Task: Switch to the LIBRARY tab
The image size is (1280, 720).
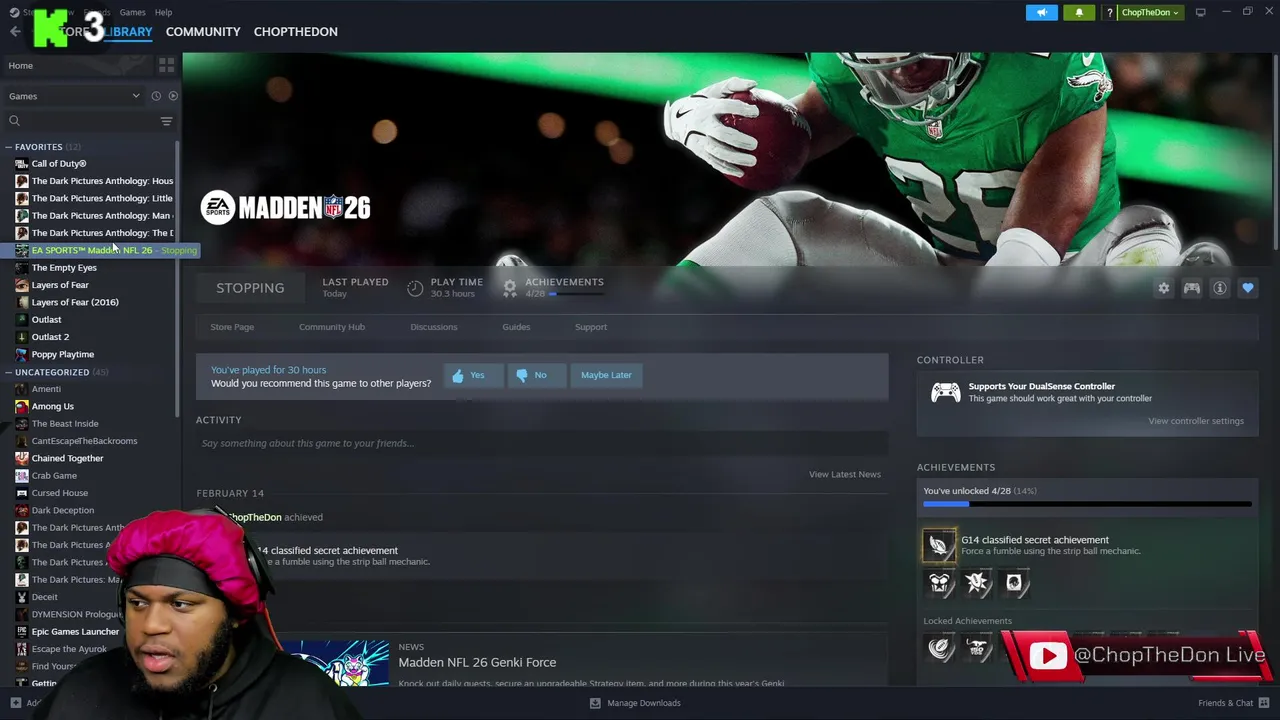Action: 127,32
